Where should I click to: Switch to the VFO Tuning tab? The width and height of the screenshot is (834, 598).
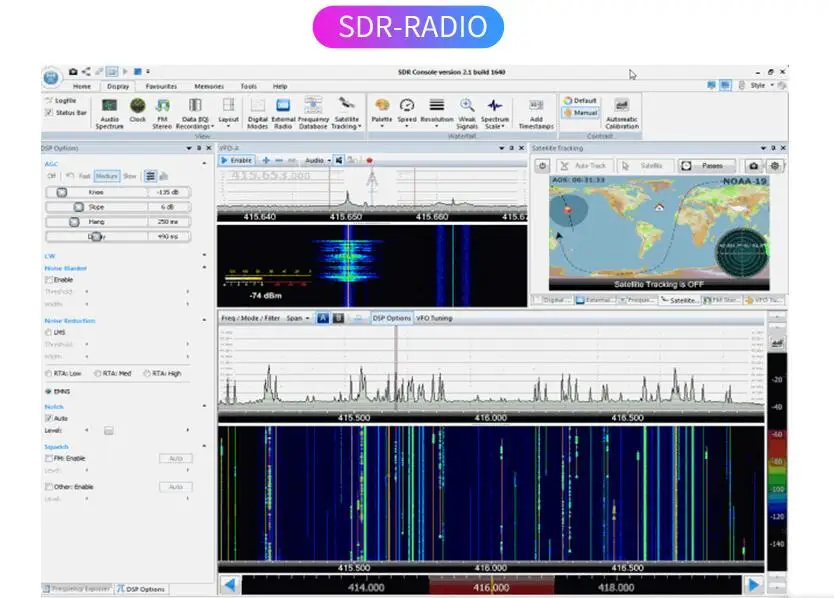click(434, 318)
